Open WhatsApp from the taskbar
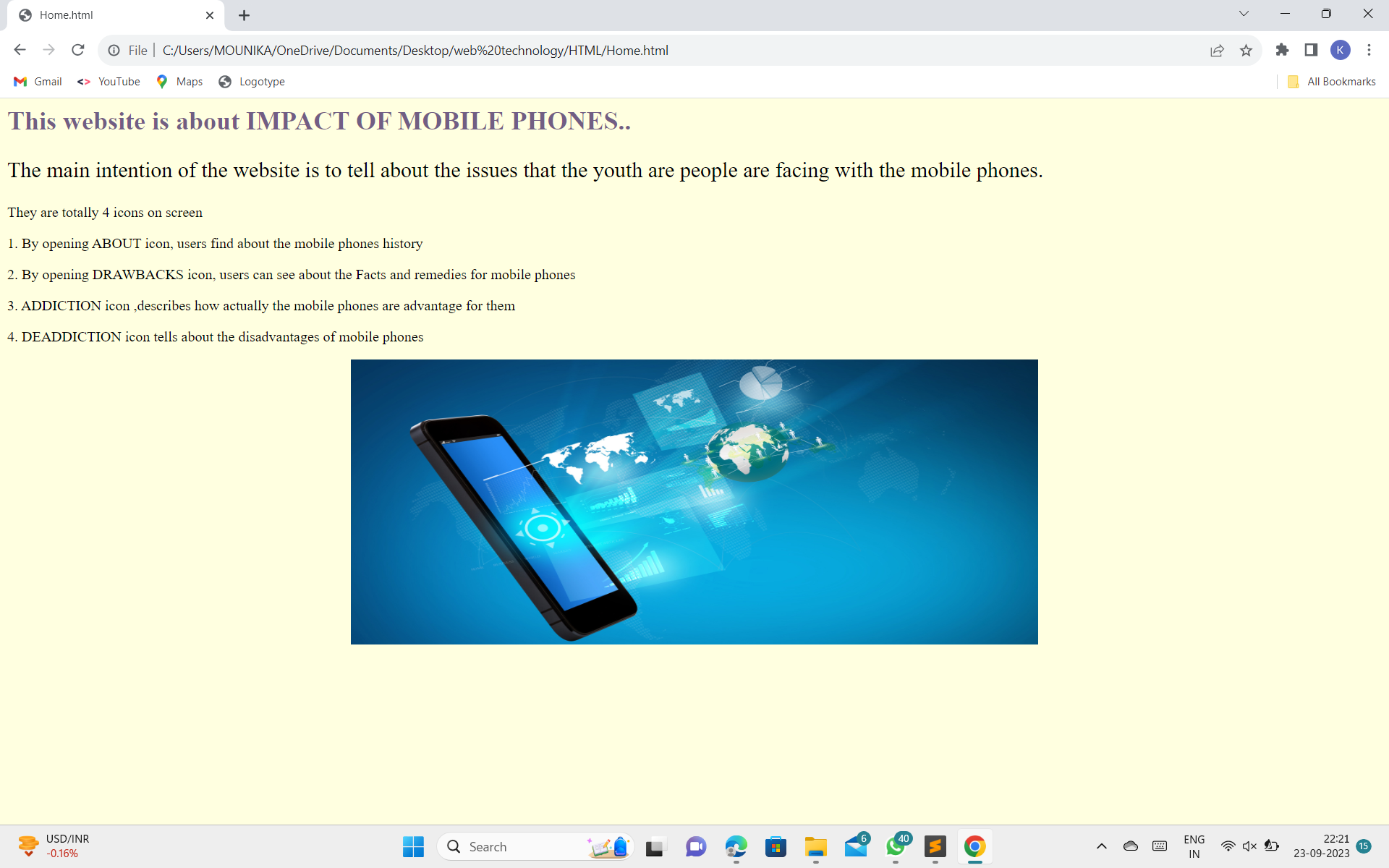This screenshot has height=868, width=1389. tap(895, 846)
